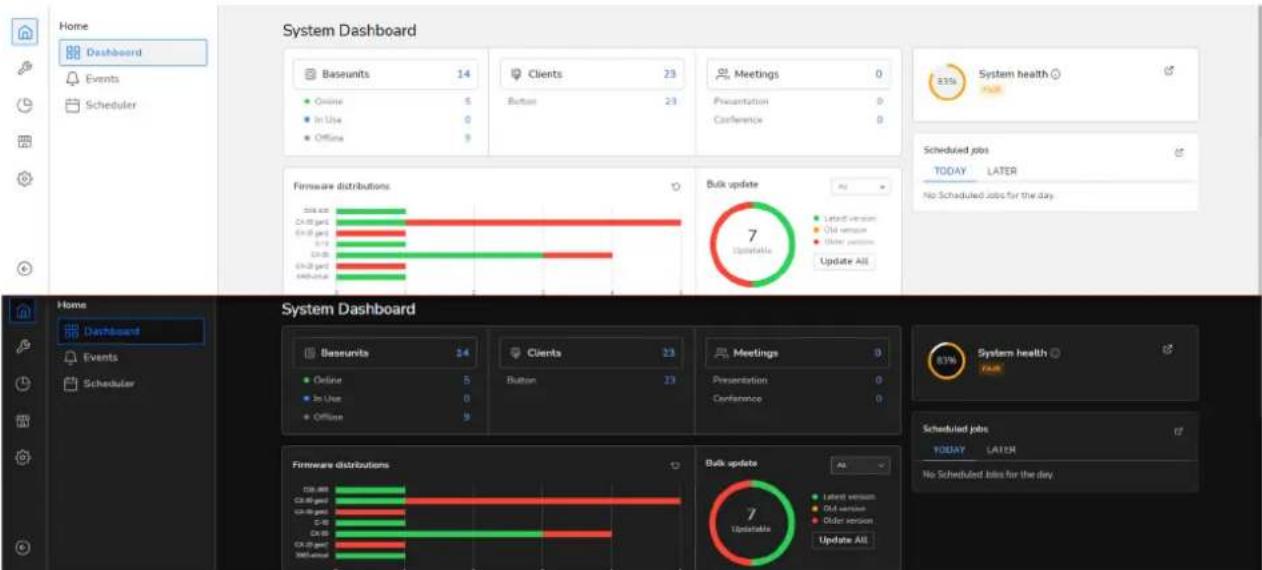
Task: Click Button row in light Clients card
Action: point(592,101)
